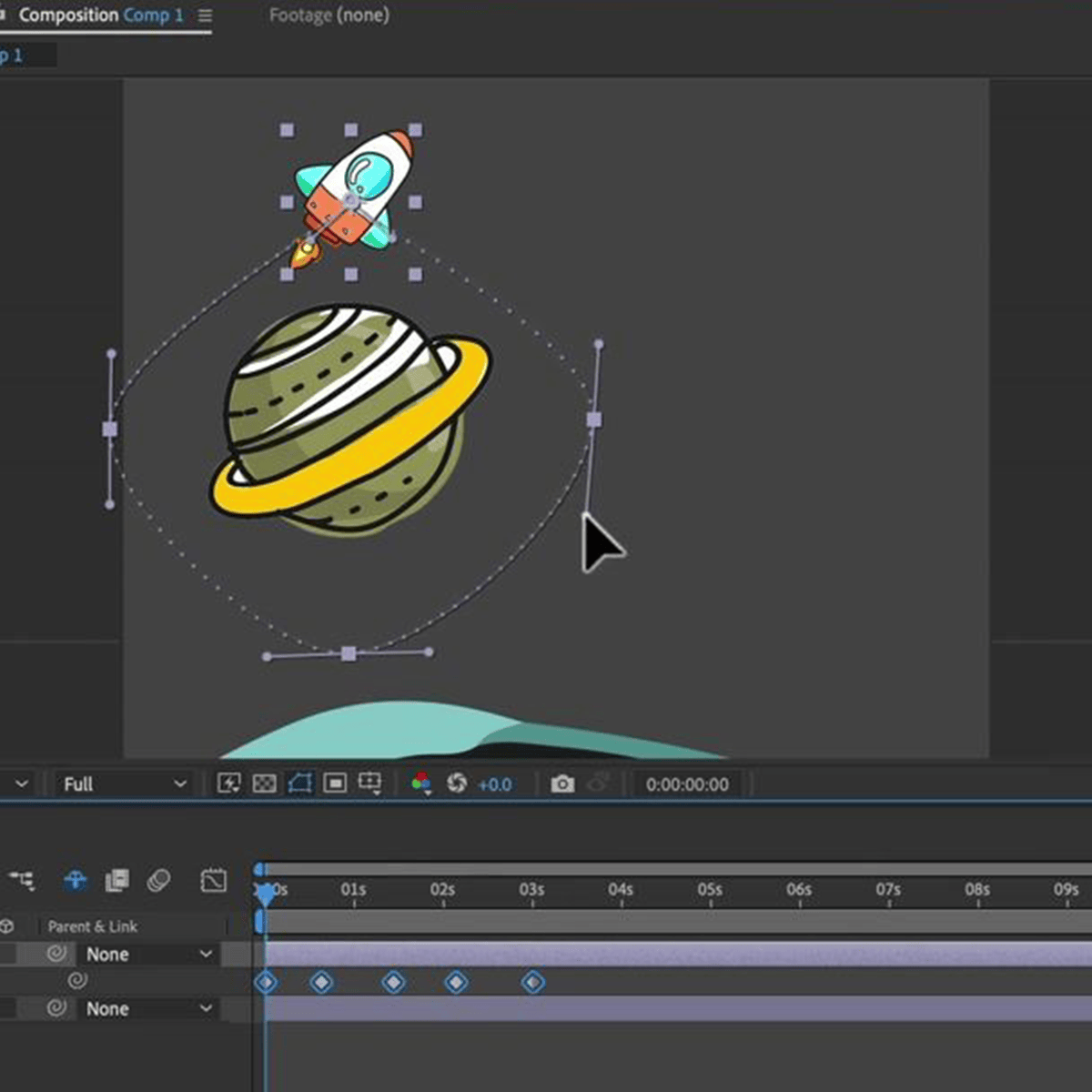This screenshot has height=1092, width=1092.
Task: Click the Parent & Link column header
Action: click(93, 926)
